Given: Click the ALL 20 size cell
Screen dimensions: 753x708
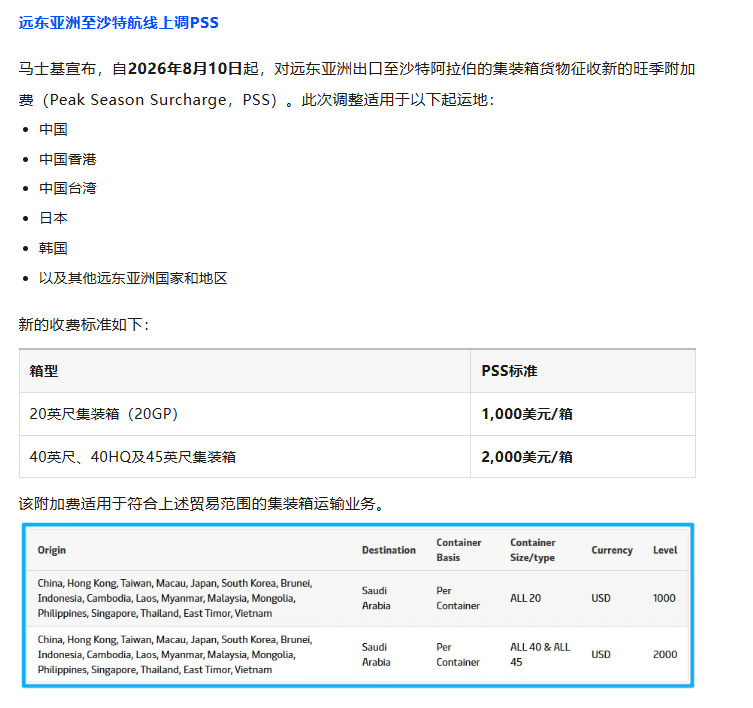Looking at the screenshot, I should pos(525,598).
